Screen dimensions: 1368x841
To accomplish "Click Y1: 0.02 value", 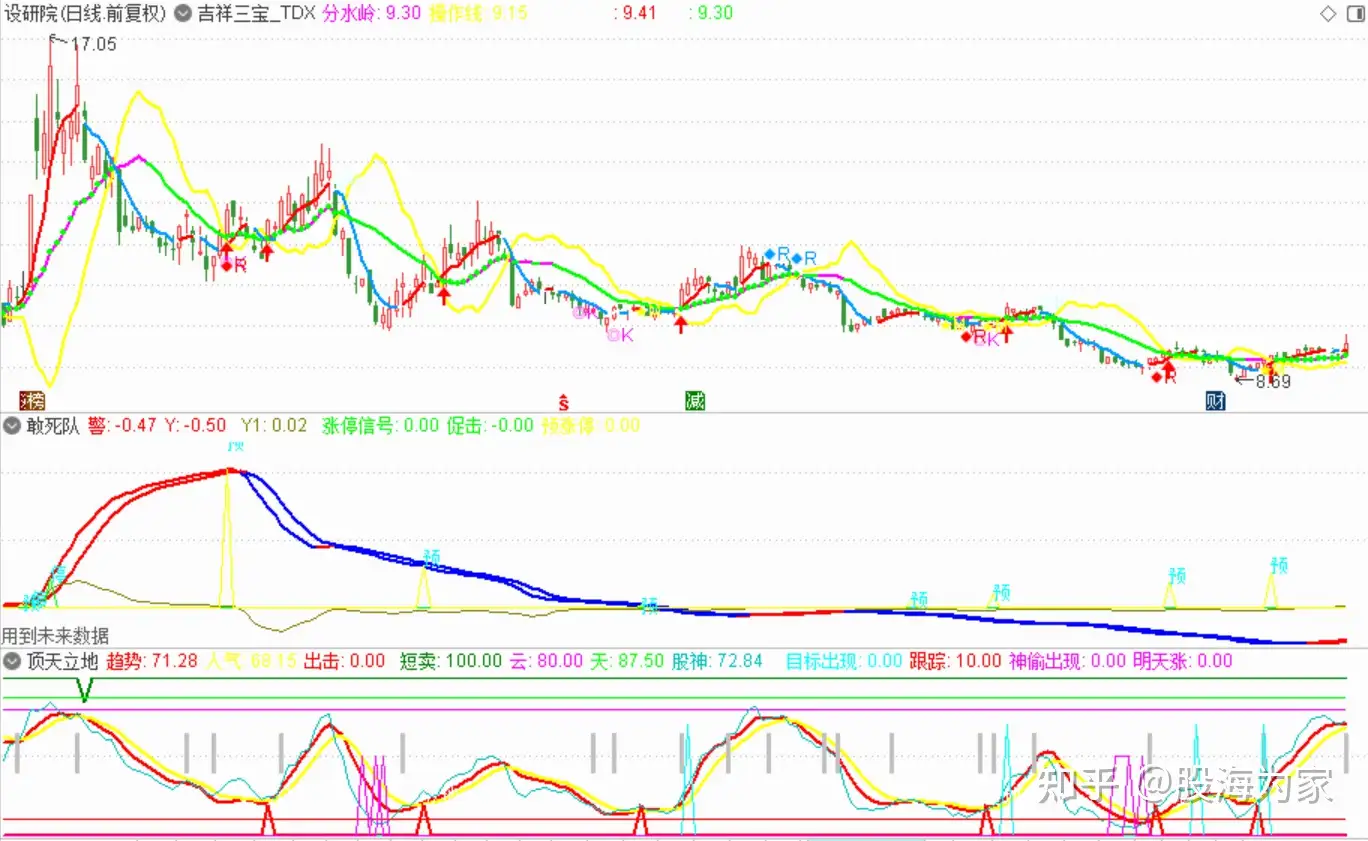I will click(272, 425).
